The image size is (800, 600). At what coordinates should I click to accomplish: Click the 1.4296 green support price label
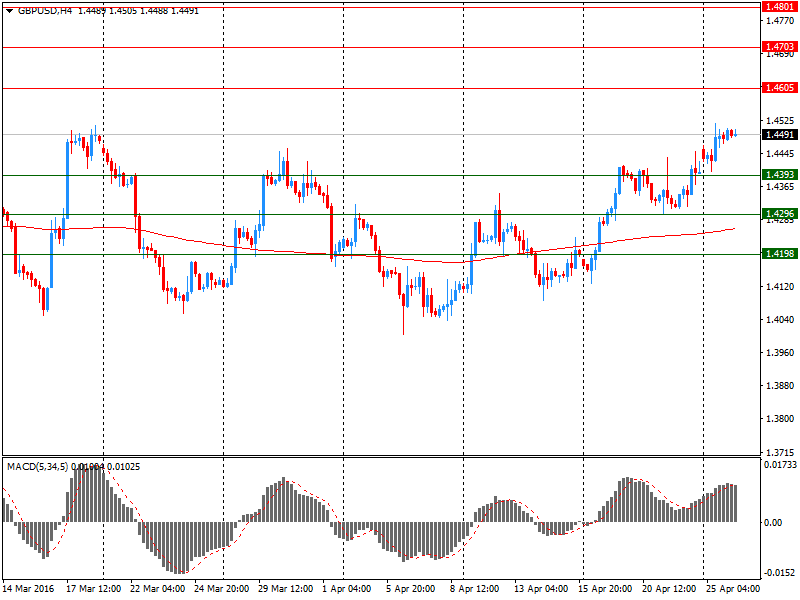click(780, 214)
